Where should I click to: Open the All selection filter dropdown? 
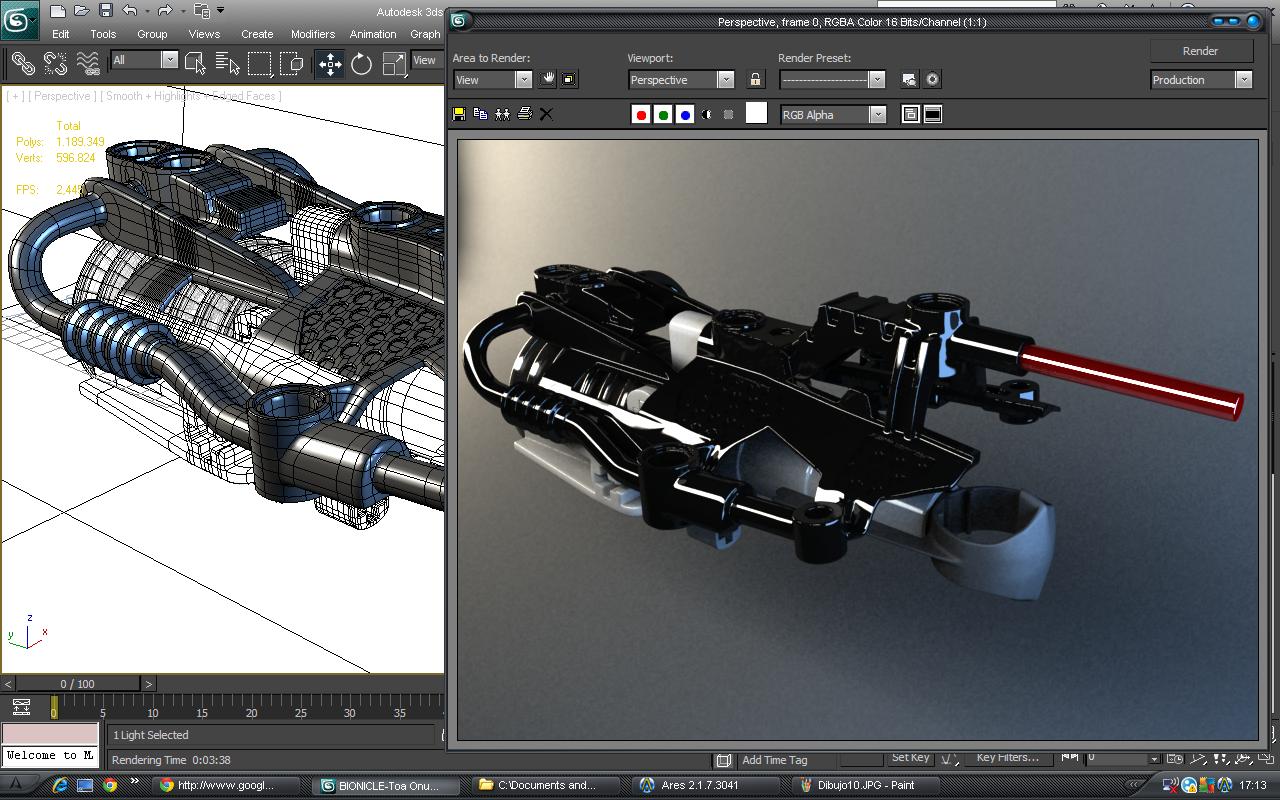144,60
